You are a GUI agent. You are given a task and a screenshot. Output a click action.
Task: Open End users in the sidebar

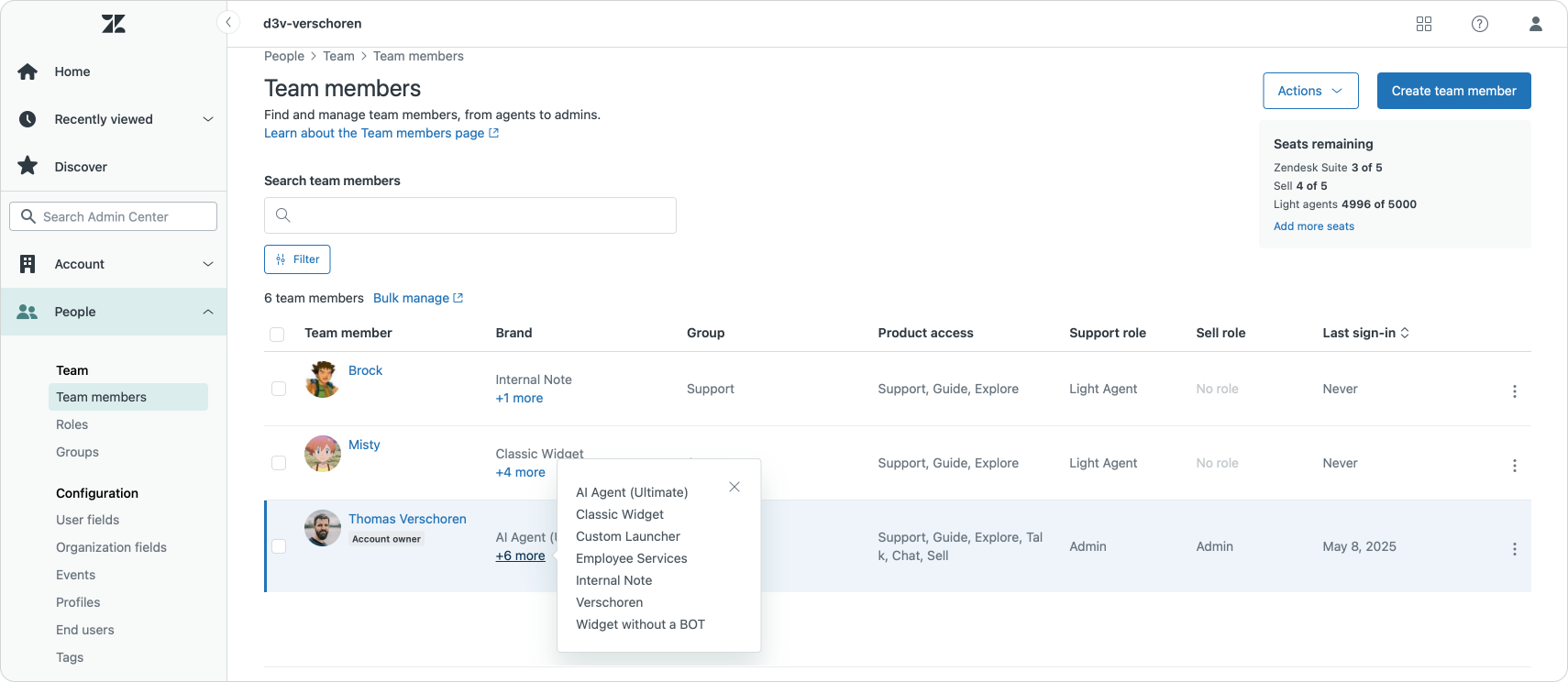85,630
